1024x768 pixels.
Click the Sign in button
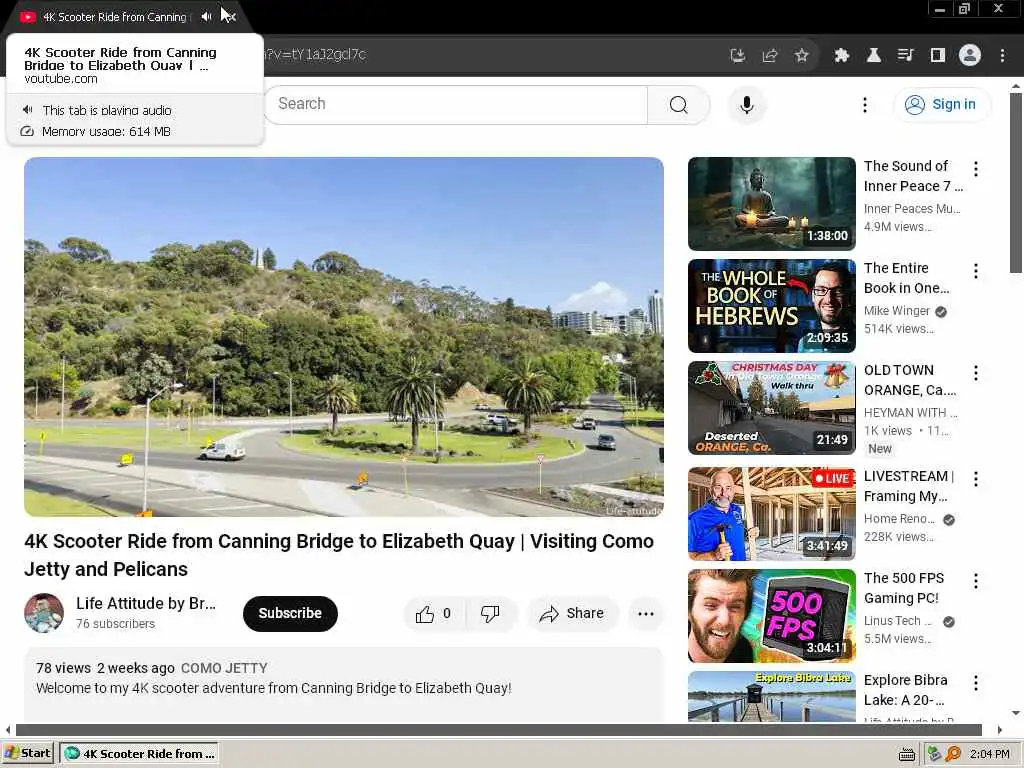tap(941, 104)
